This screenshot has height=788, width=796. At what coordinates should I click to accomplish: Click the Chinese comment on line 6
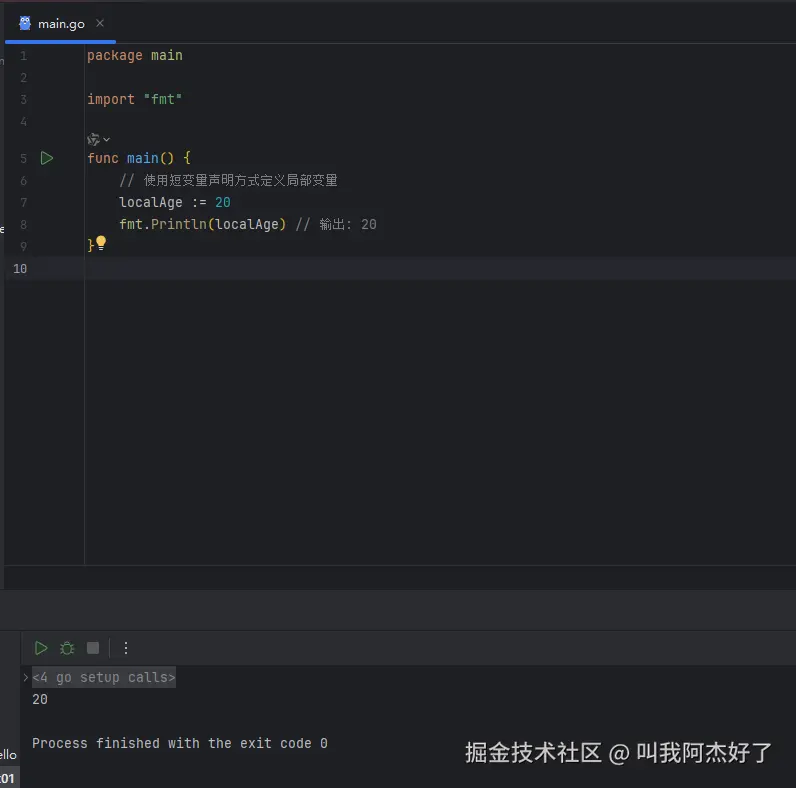(x=228, y=181)
